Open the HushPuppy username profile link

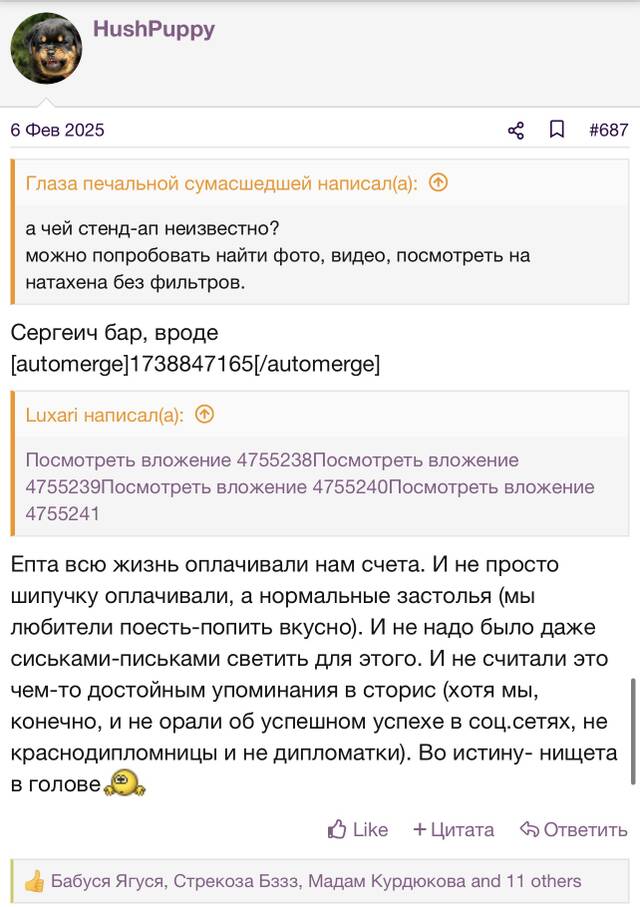pos(154,30)
